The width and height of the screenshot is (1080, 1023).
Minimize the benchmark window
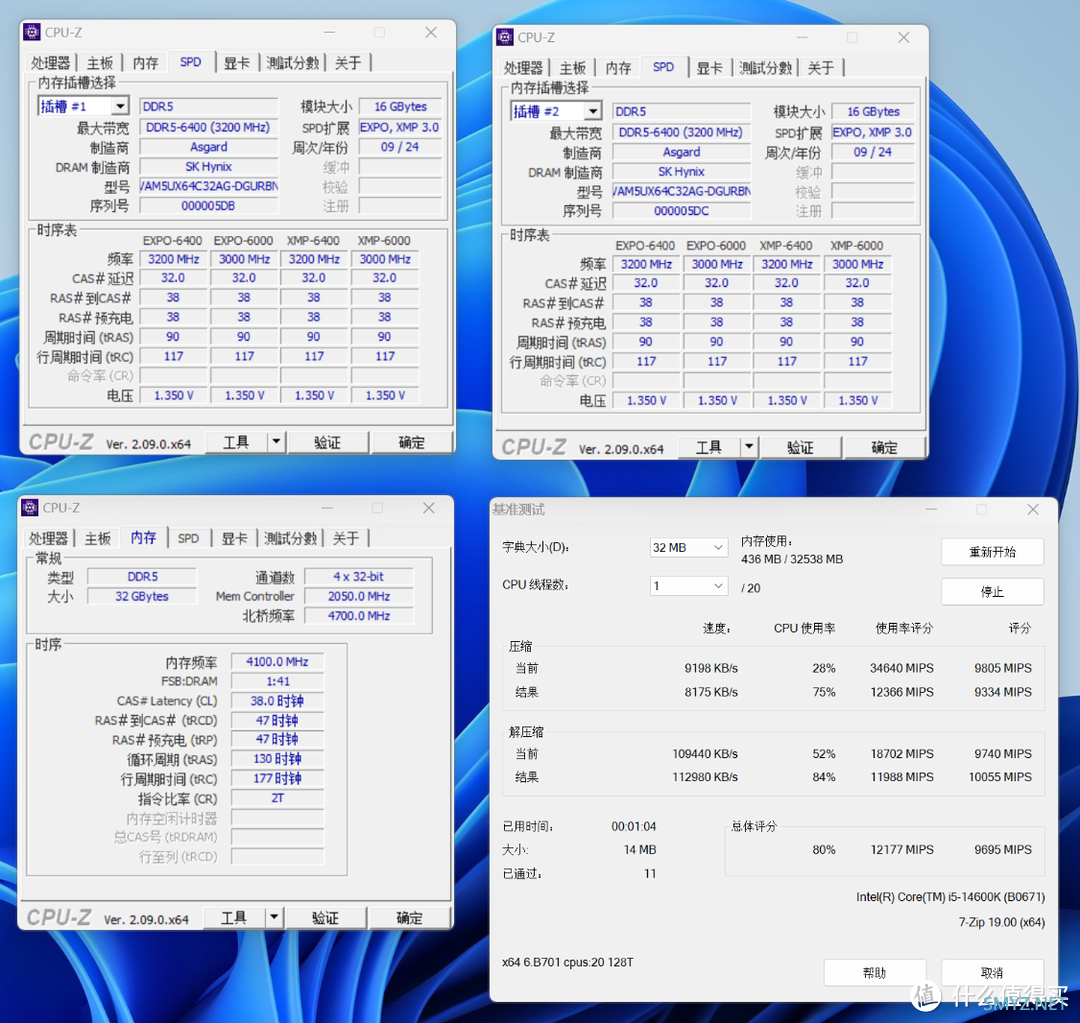tap(931, 509)
